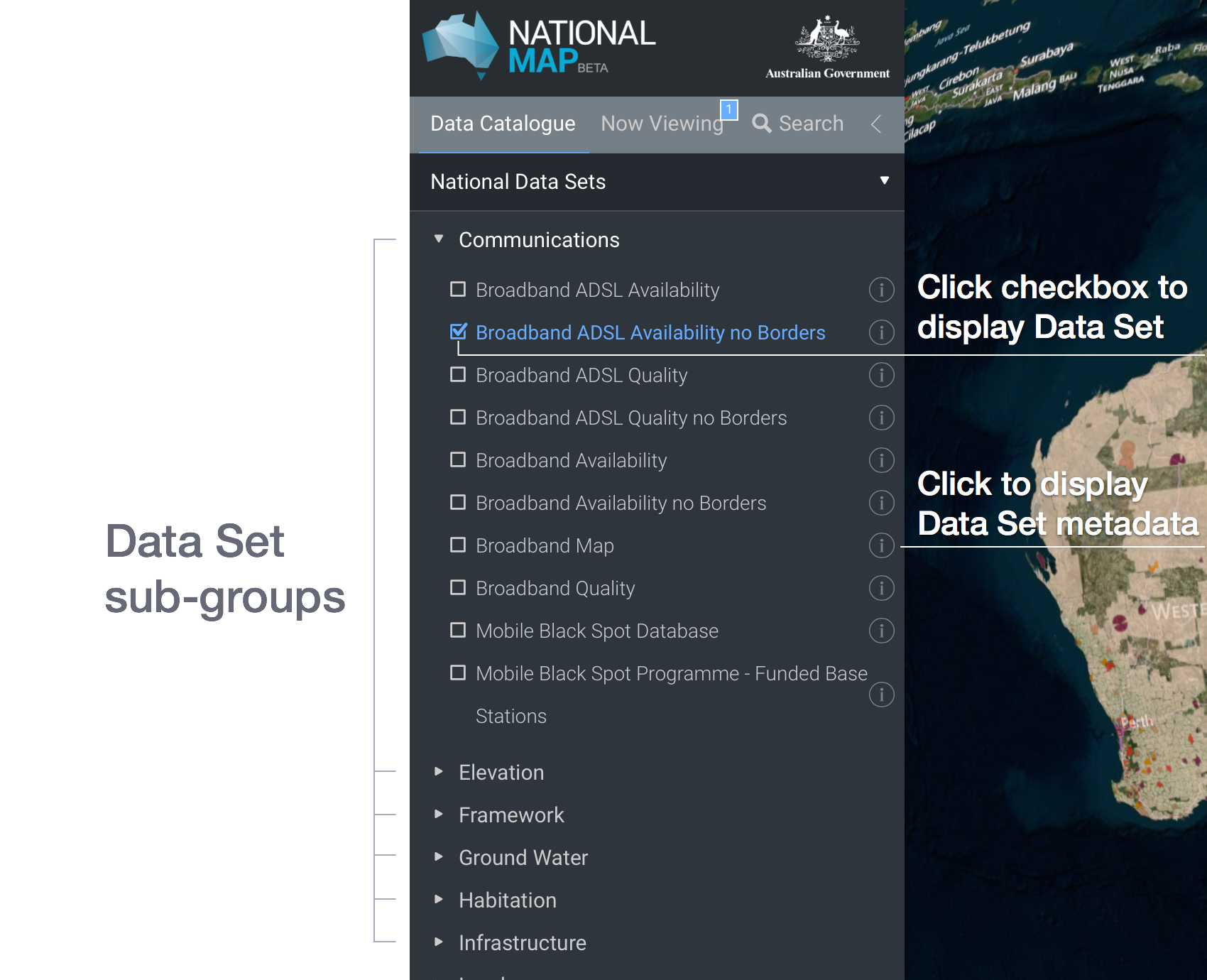Click the Broadband ADSL Quality label
This screenshot has height=980, width=1207.
tap(581, 376)
